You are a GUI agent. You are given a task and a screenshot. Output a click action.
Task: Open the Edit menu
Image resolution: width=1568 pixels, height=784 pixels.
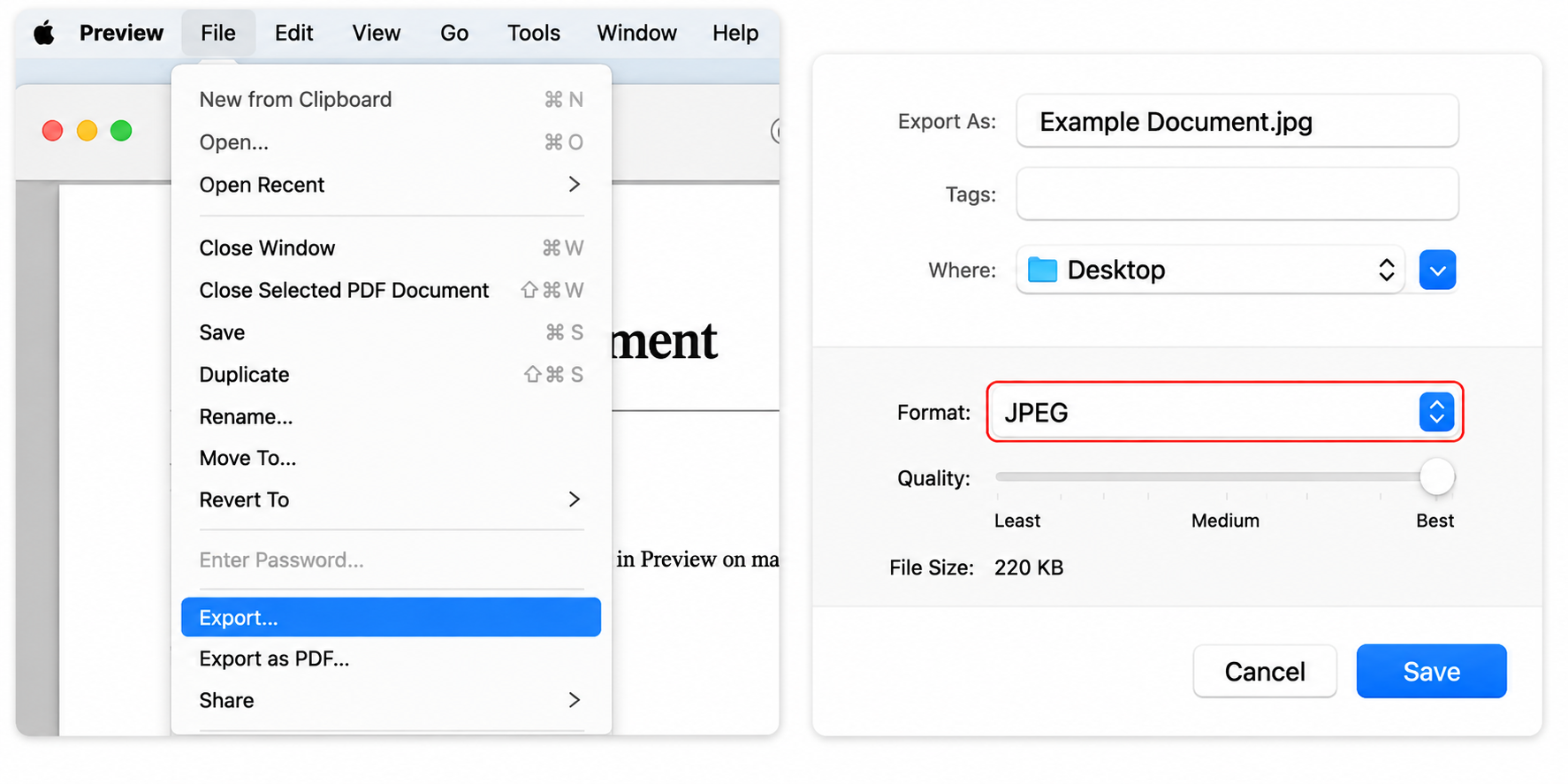coord(293,34)
